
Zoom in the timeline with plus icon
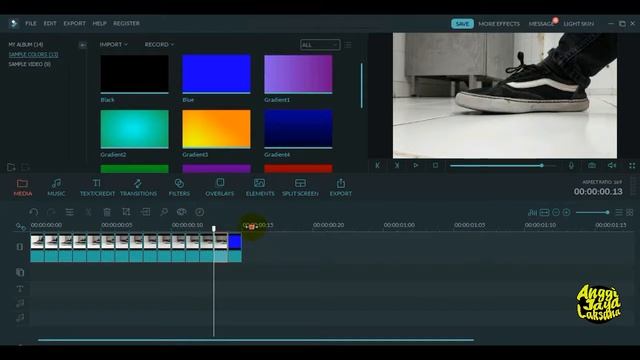567,212
